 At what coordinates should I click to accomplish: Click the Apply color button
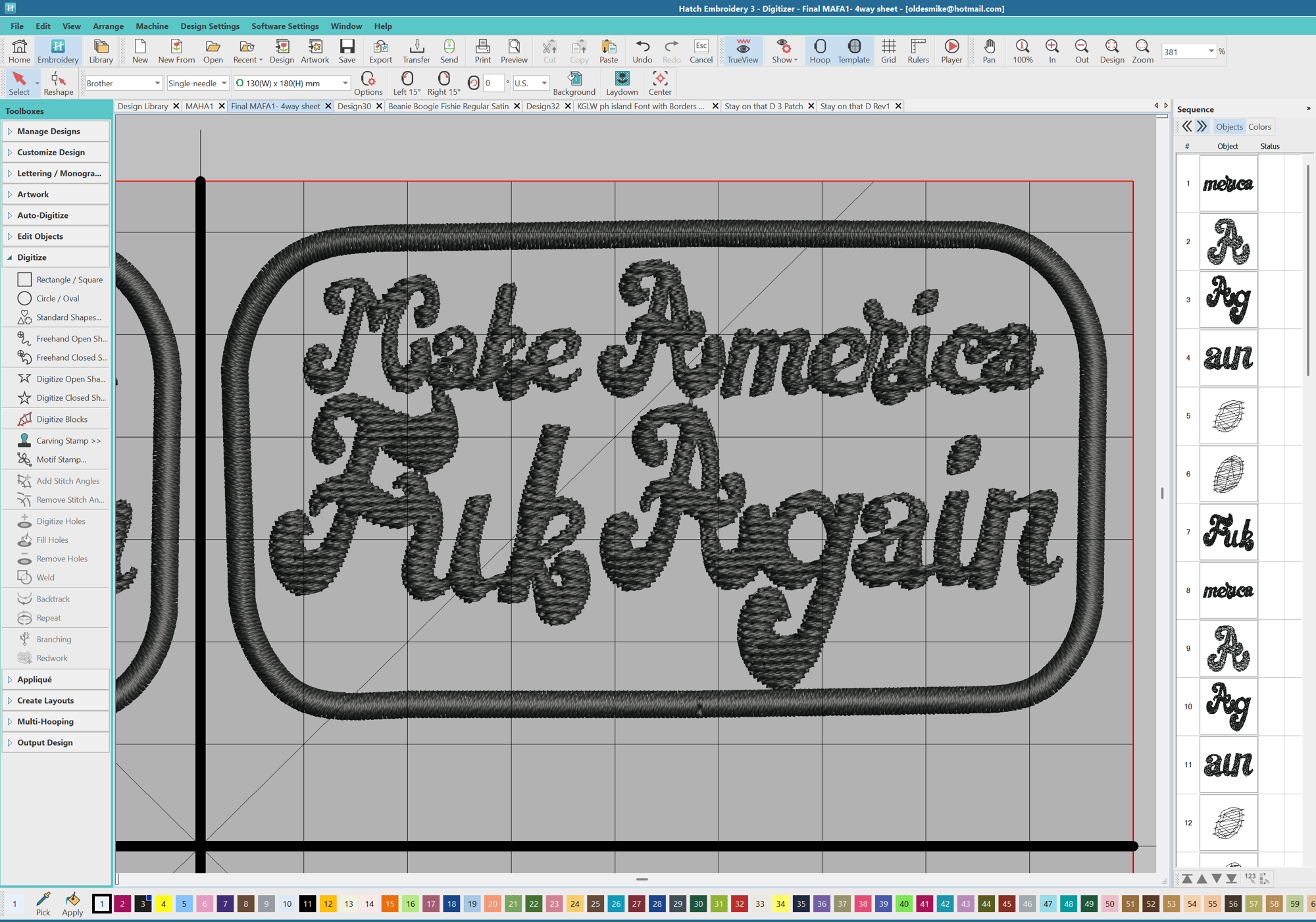[x=72, y=904]
